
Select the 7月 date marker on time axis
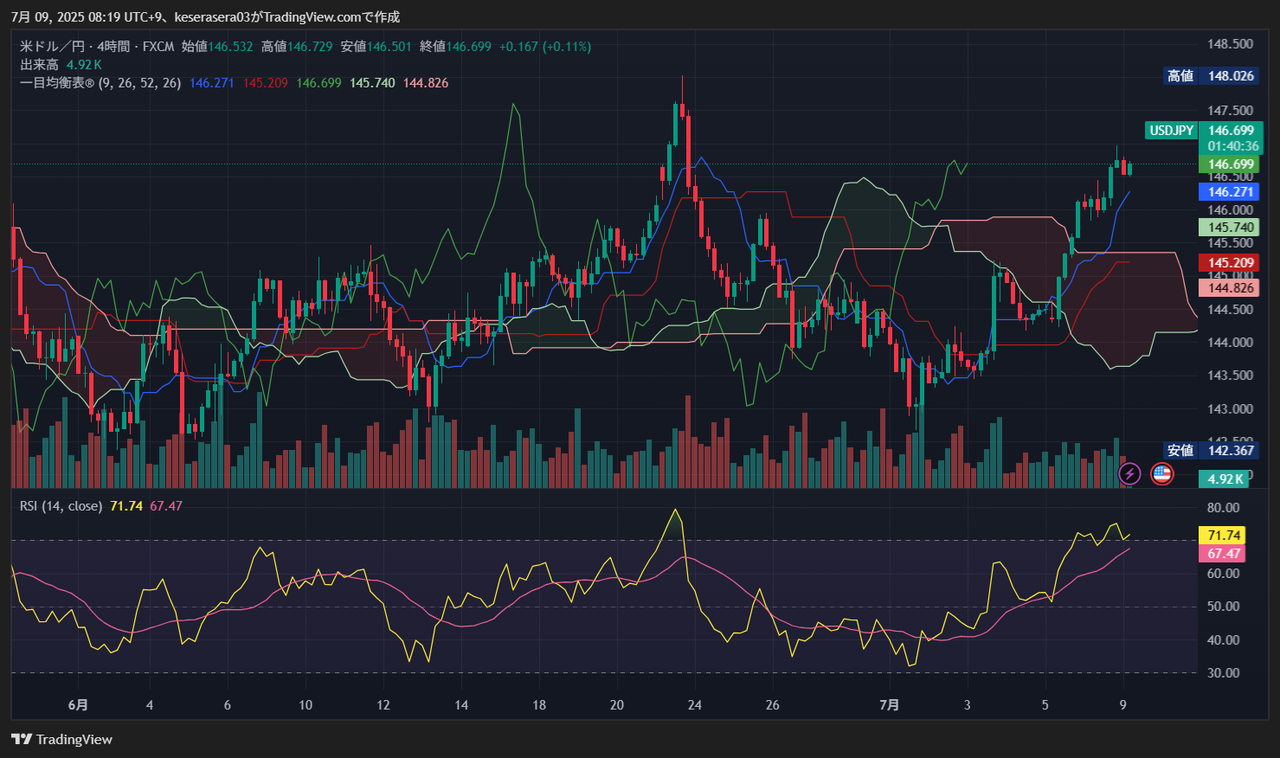point(889,705)
